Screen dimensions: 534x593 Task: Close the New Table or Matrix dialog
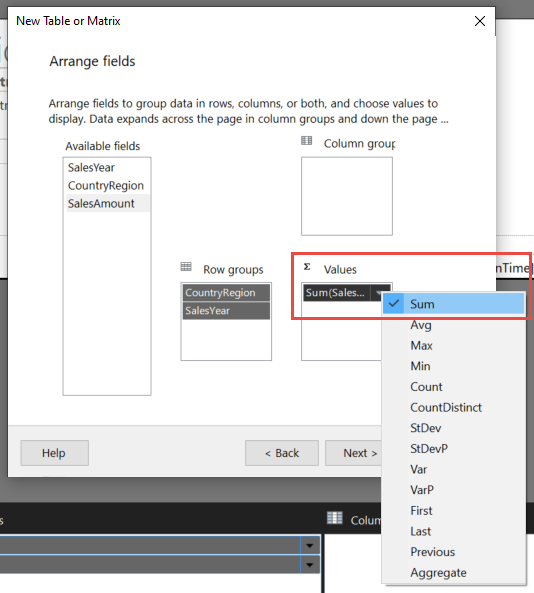point(480,21)
